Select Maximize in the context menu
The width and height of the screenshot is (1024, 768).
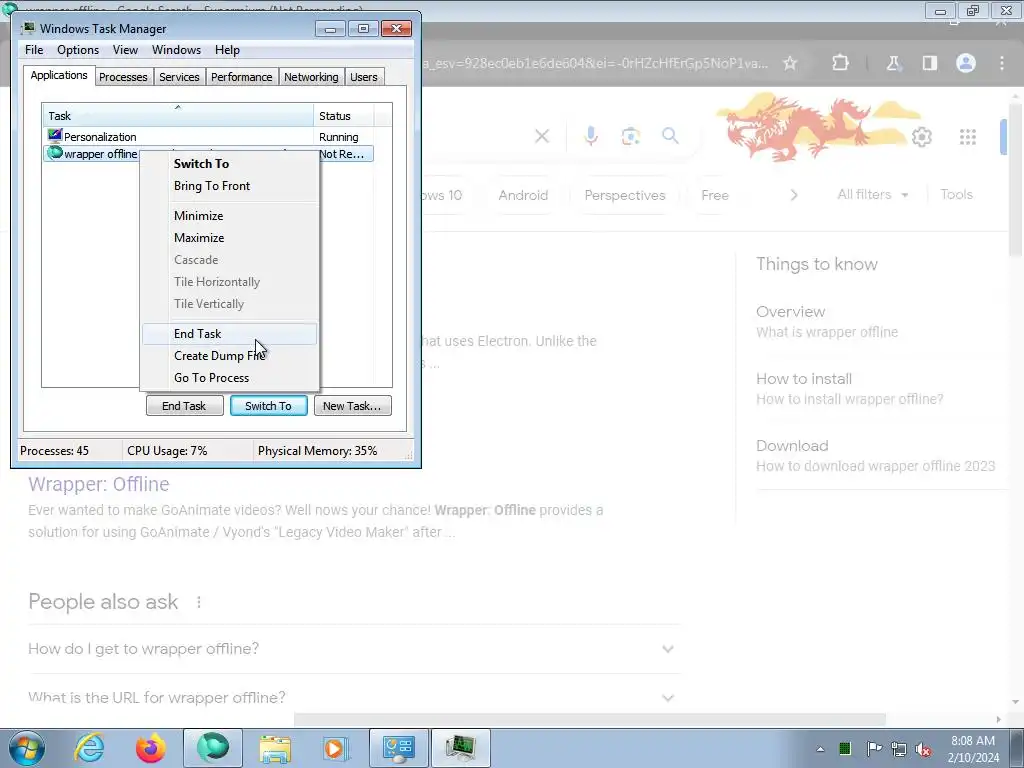click(229, 238)
